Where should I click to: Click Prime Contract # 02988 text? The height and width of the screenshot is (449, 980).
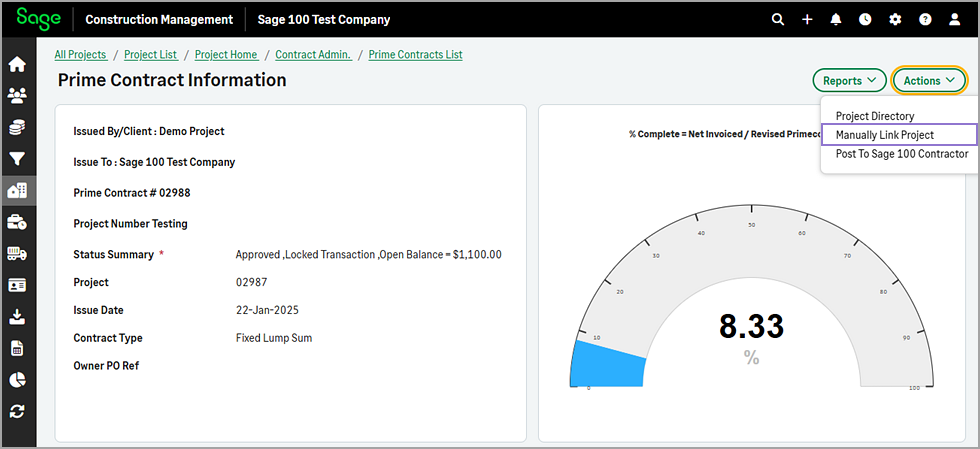(x=132, y=193)
